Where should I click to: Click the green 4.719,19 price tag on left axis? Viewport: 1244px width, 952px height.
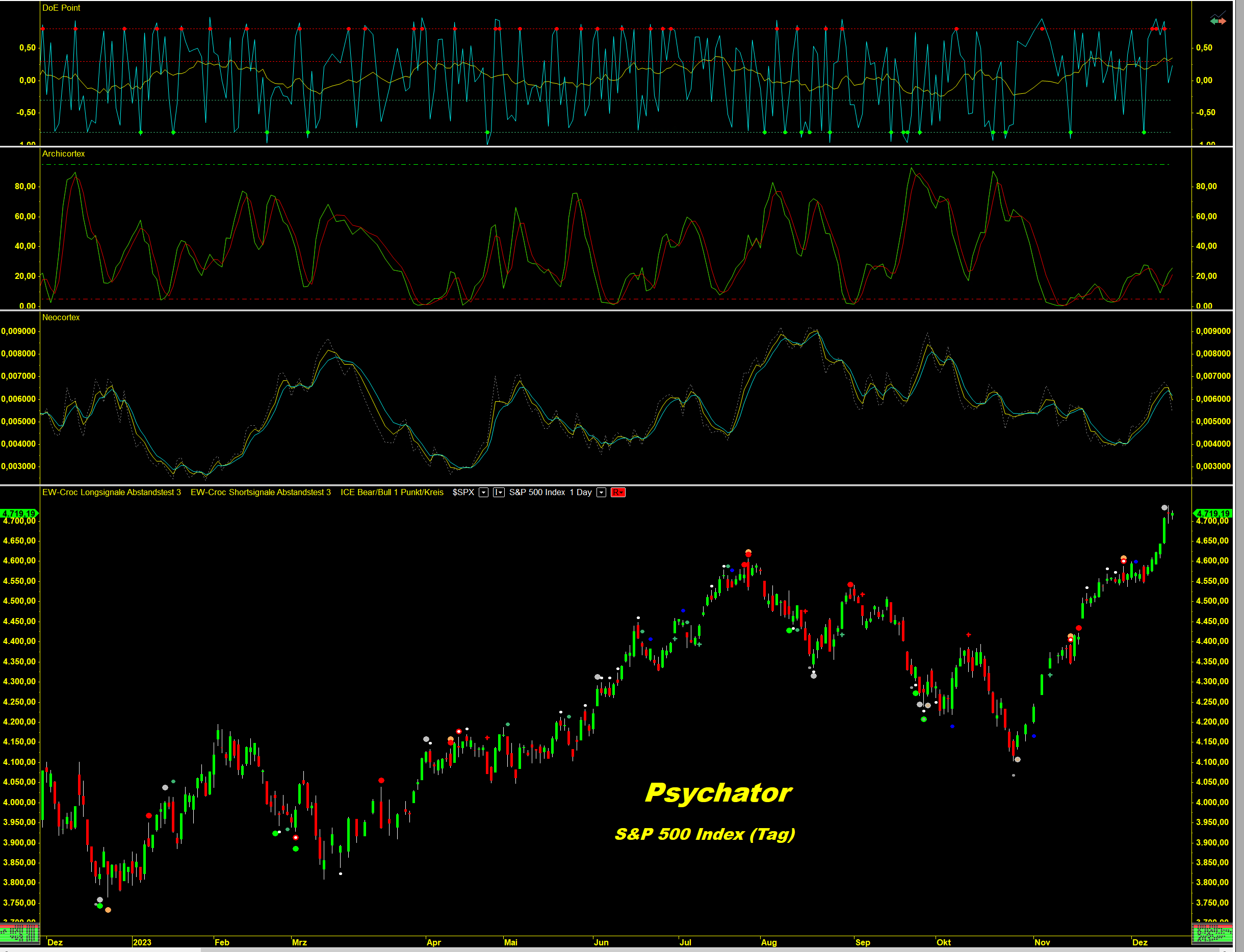[x=19, y=513]
